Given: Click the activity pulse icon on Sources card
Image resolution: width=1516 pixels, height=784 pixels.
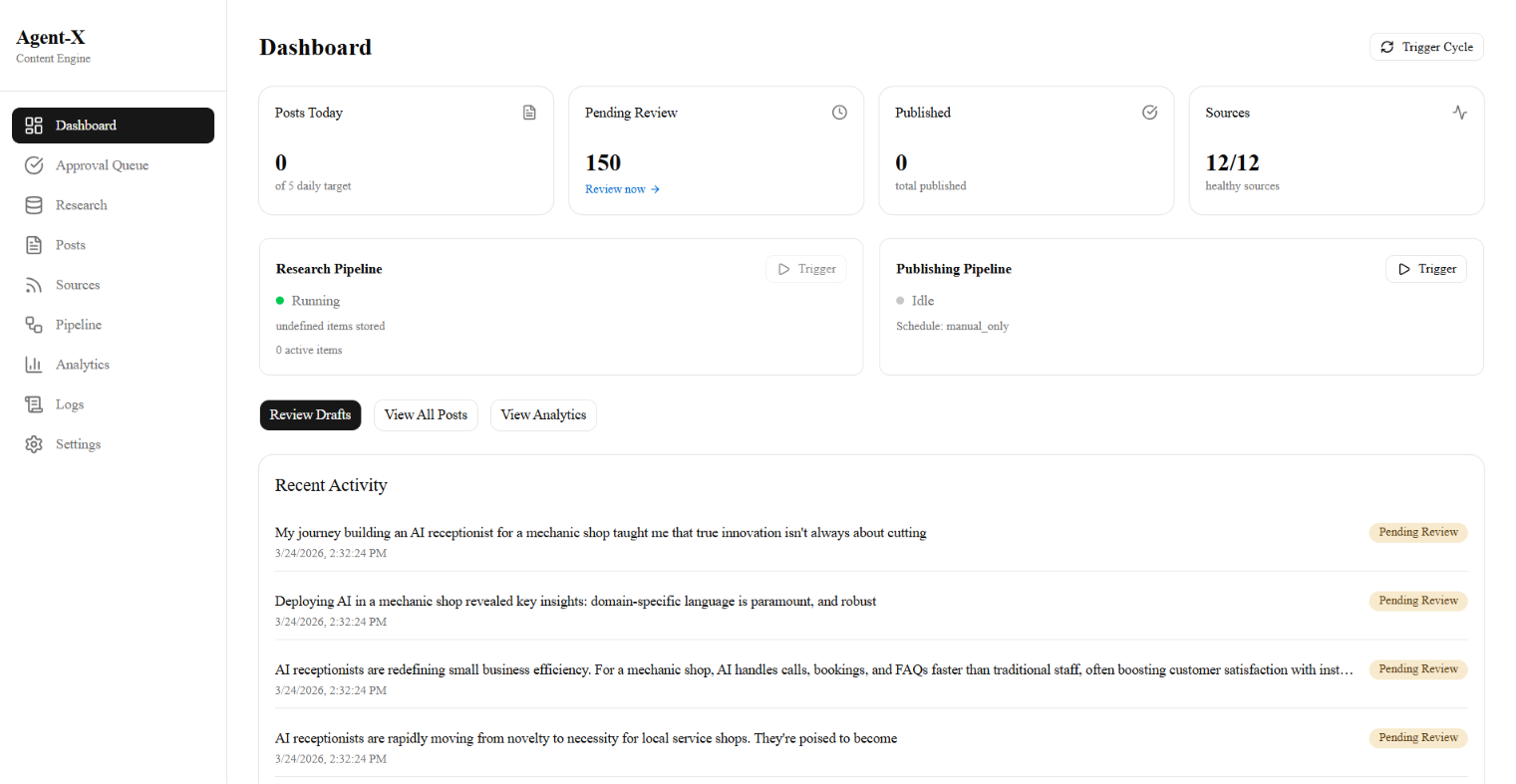Looking at the screenshot, I should (1459, 113).
